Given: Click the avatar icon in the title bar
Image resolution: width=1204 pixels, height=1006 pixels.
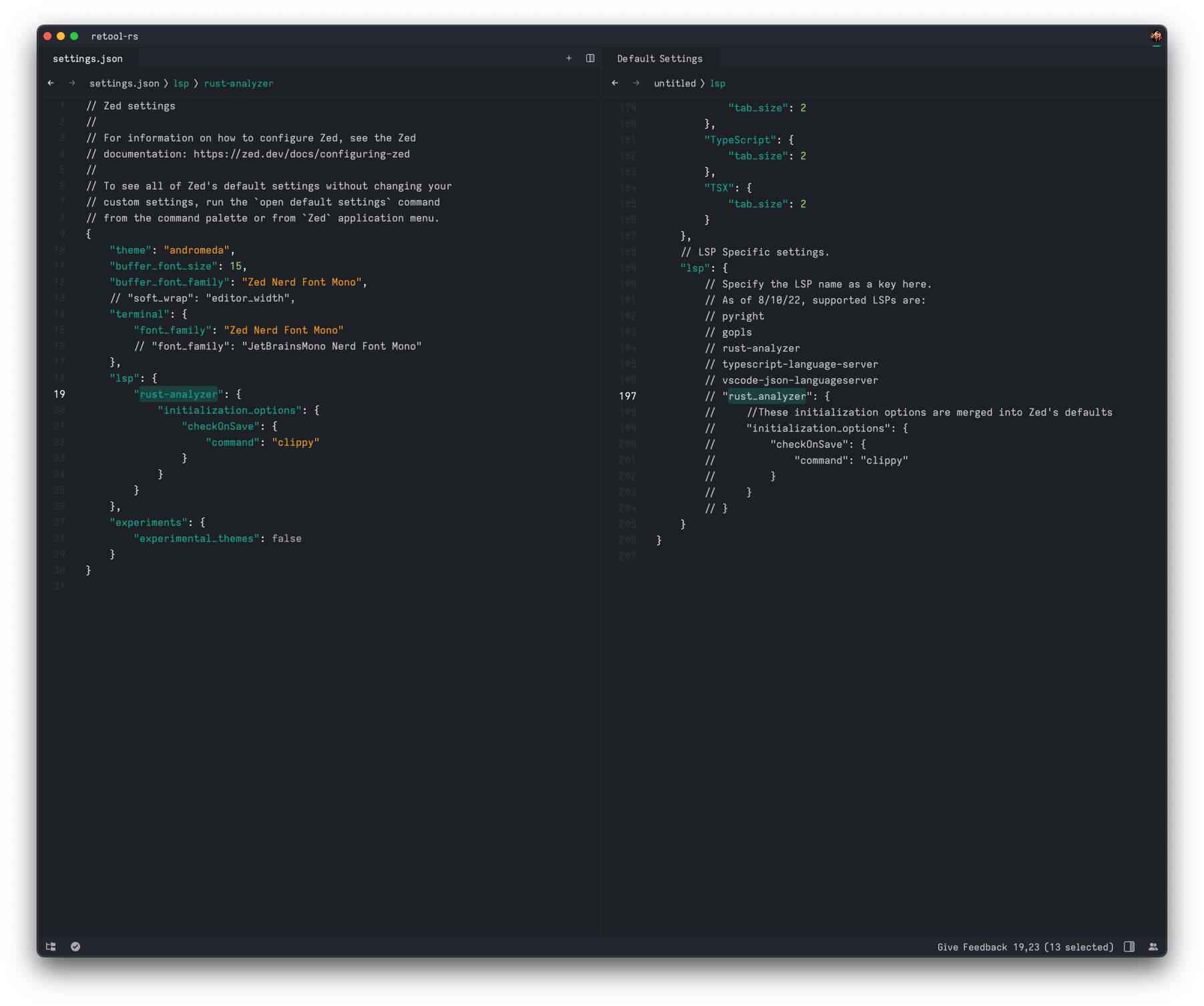Looking at the screenshot, I should [x=1156, y=36].
